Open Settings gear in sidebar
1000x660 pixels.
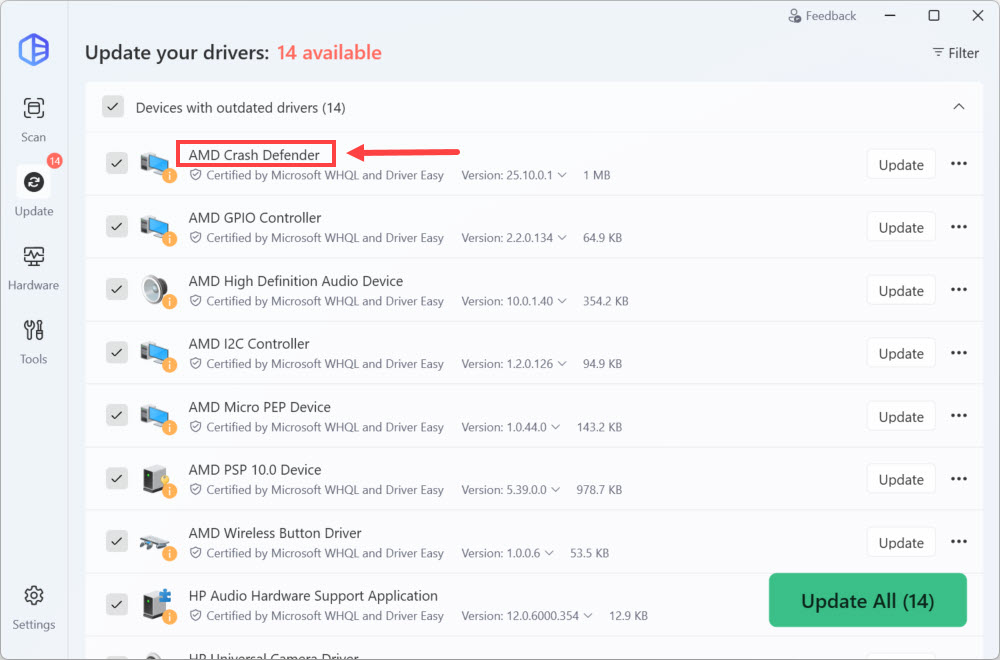tap(34, 607)
